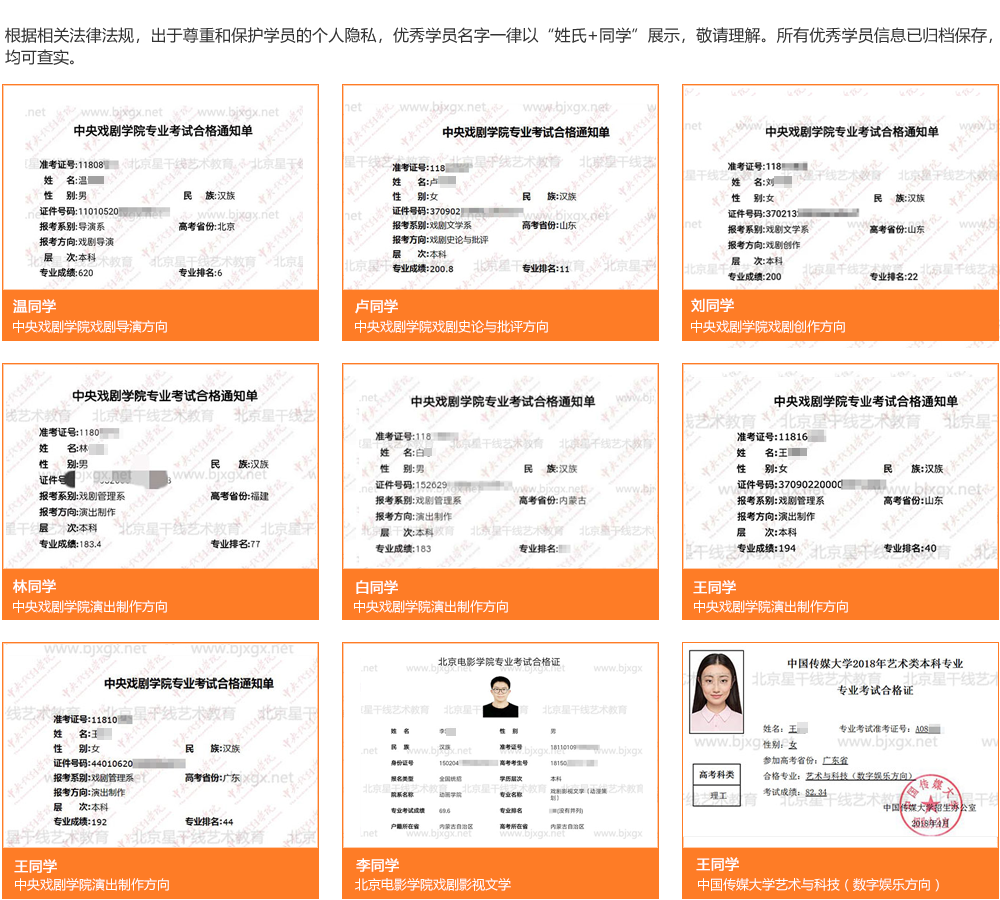View 白同学's certificate from 内蒙古
This screenshot has width=1000, height=900.
[x=500, y=466]
